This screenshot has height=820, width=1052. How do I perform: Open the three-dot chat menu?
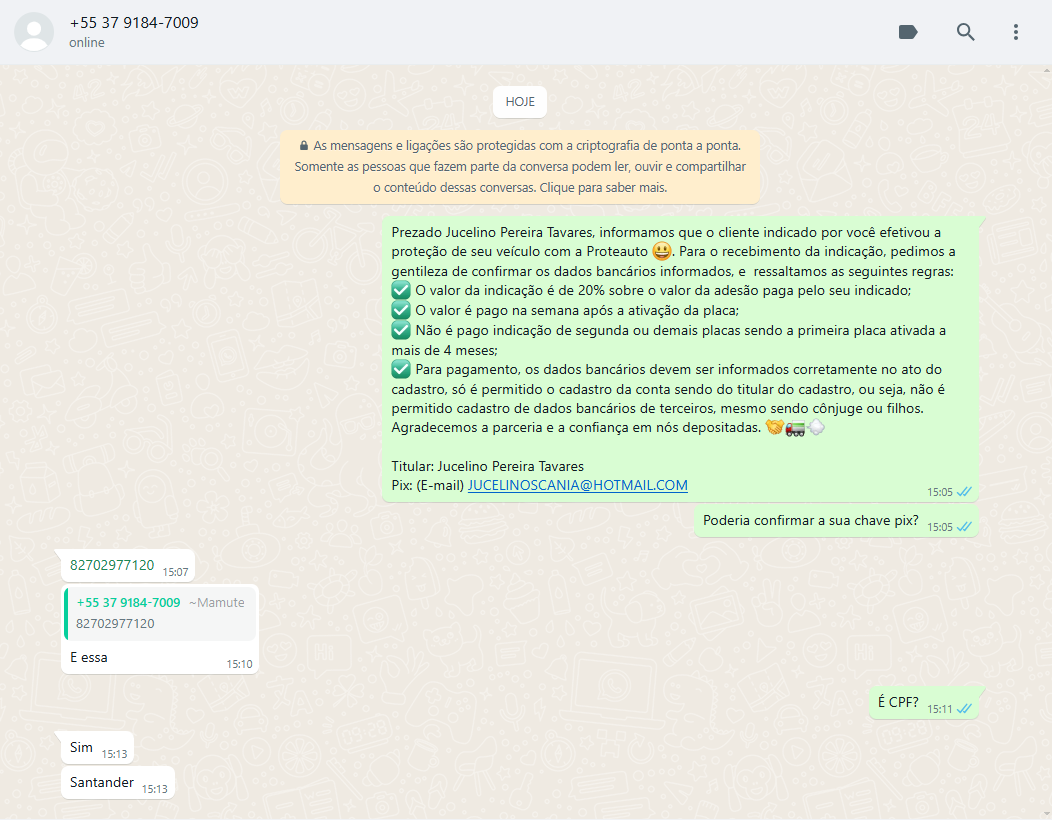point(1015,32)
